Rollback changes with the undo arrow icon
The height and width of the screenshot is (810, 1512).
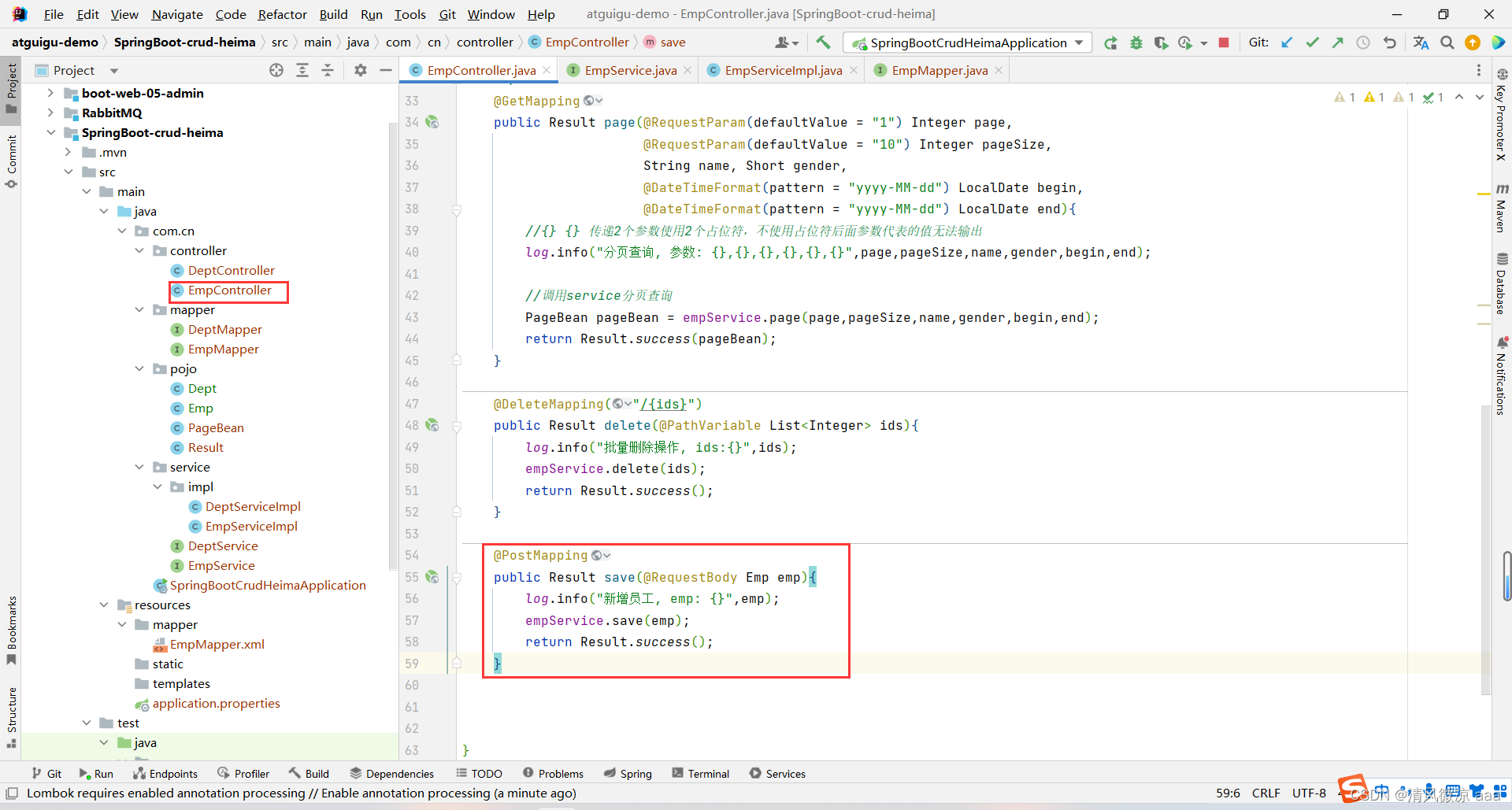[x=1390, y=43]
